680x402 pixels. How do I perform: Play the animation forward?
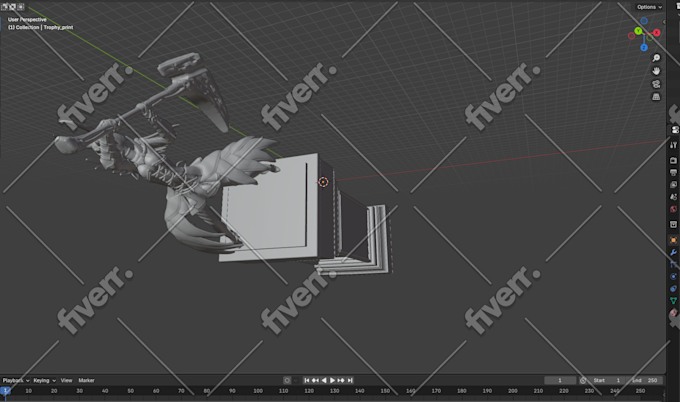333,380
